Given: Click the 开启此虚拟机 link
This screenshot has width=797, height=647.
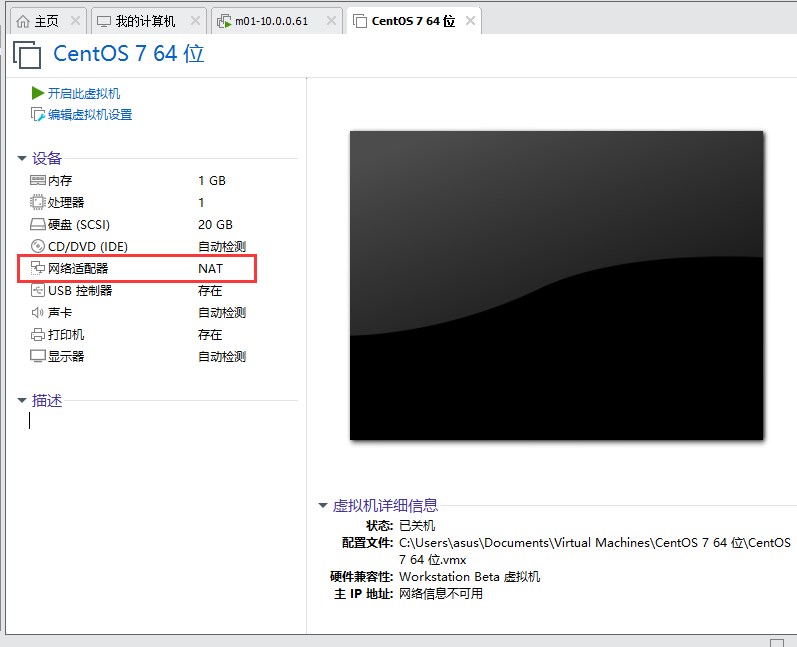Looking at the screenshot, I should point(84,94).
